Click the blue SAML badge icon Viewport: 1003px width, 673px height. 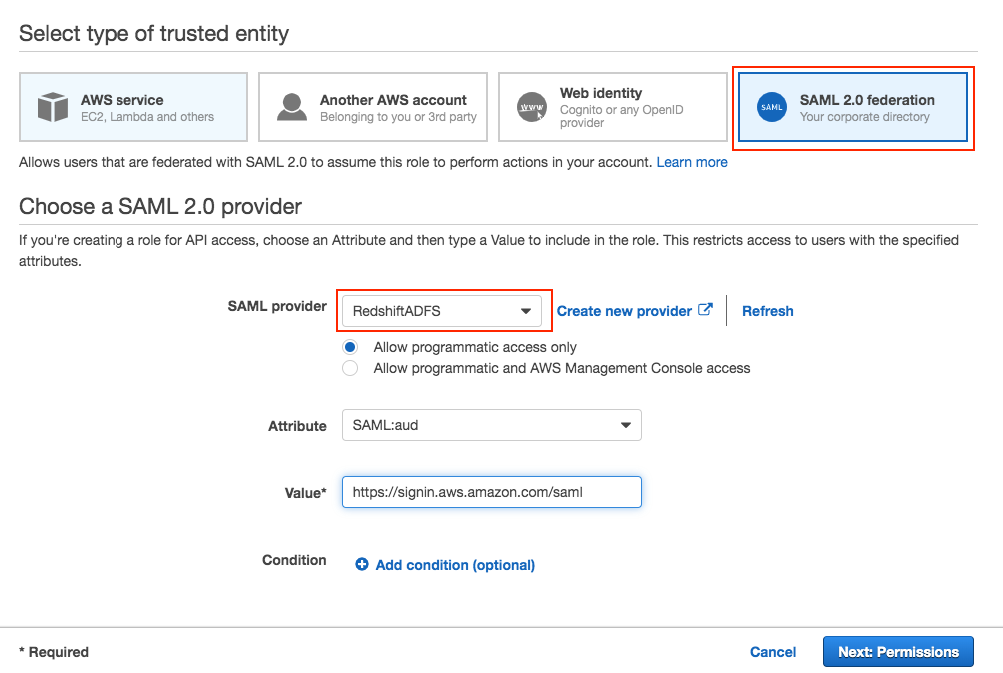(x=771, y=107)
